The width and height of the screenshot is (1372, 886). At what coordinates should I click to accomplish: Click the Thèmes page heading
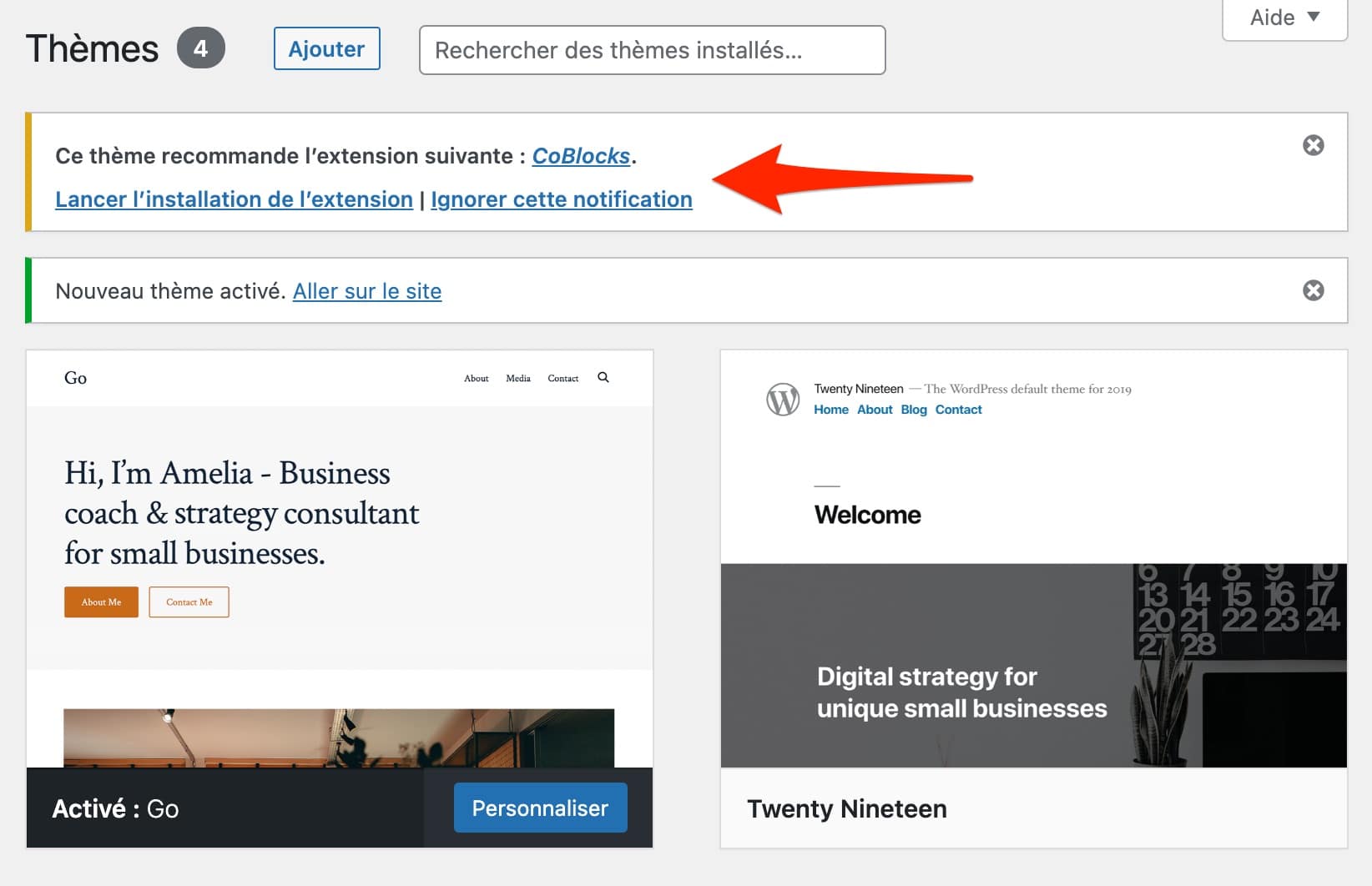[x=92, y=48]
